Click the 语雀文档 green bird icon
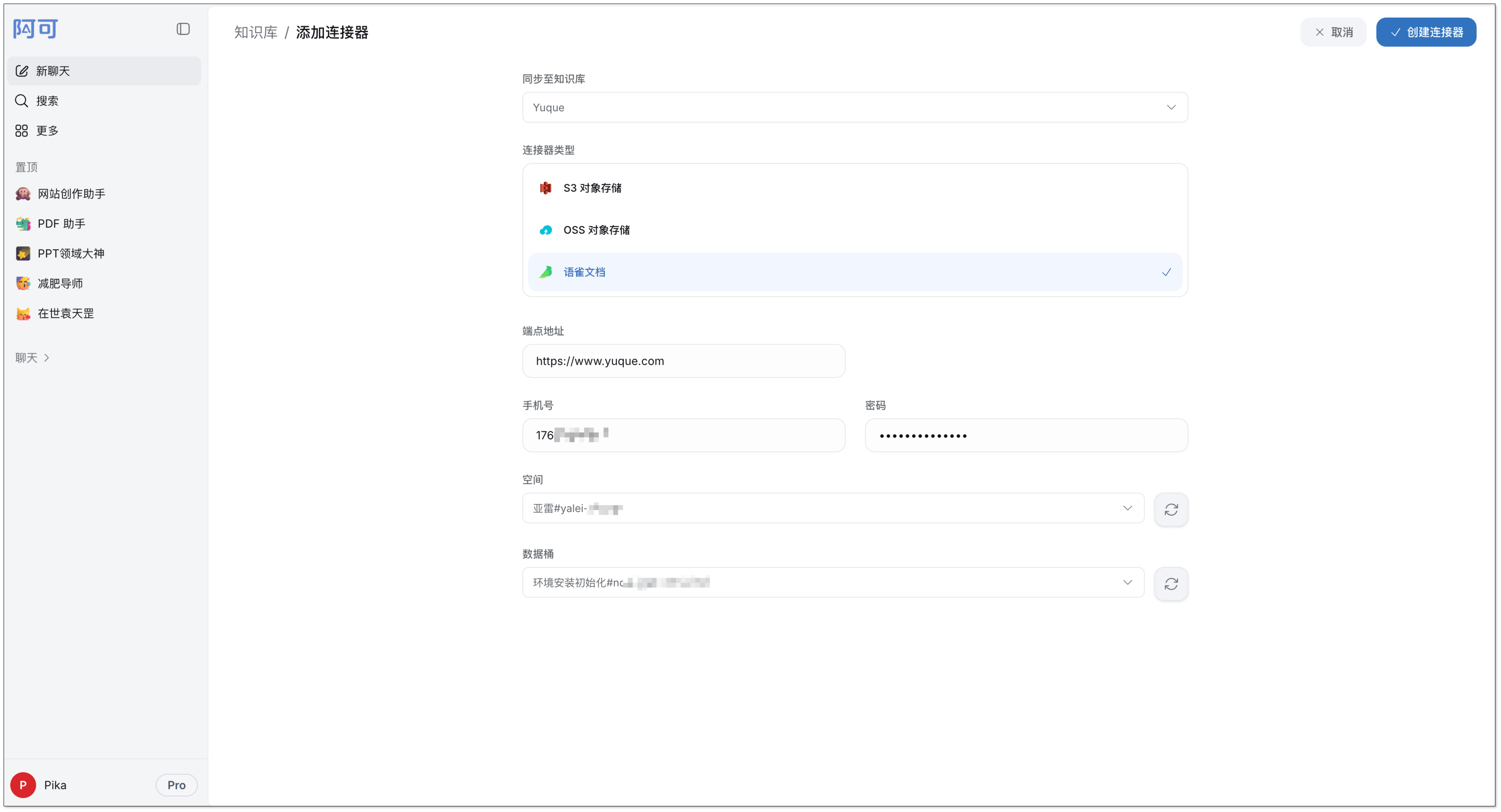 [x=545, y=272]
